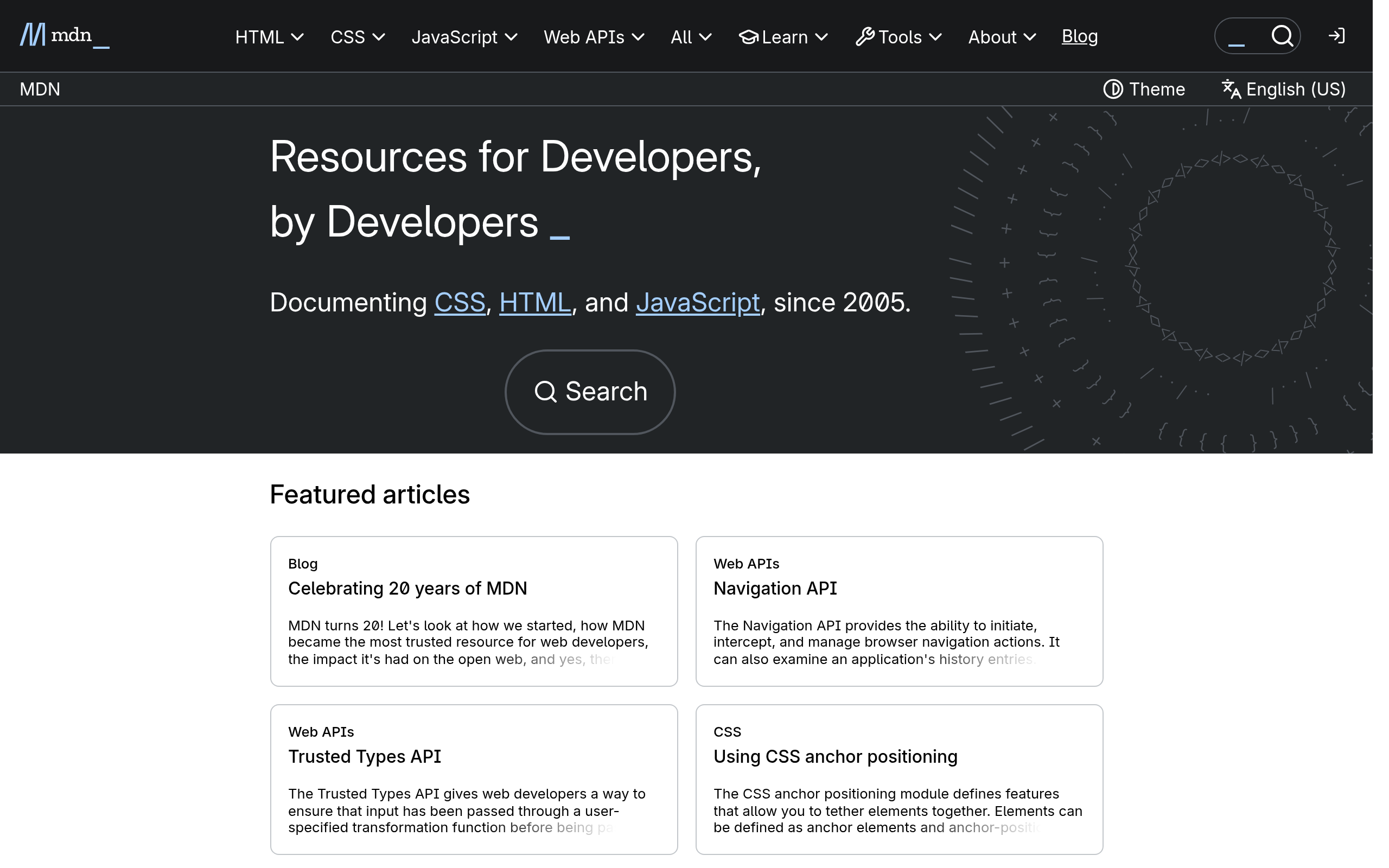1389x868 pixels.
Task: Open the English (US) language selector
Action: [1283, 89]
